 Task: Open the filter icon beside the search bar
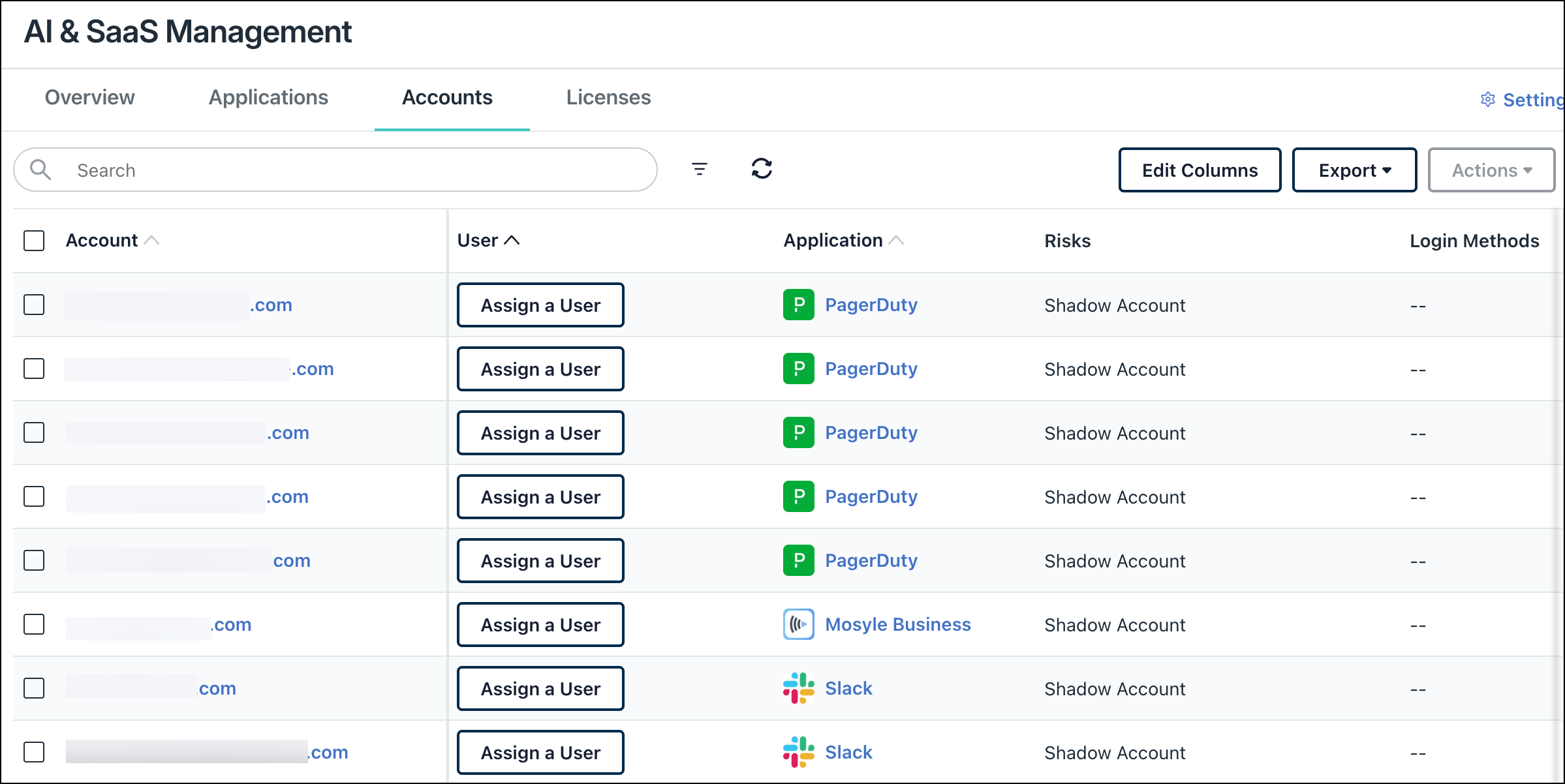pos(699,170)
